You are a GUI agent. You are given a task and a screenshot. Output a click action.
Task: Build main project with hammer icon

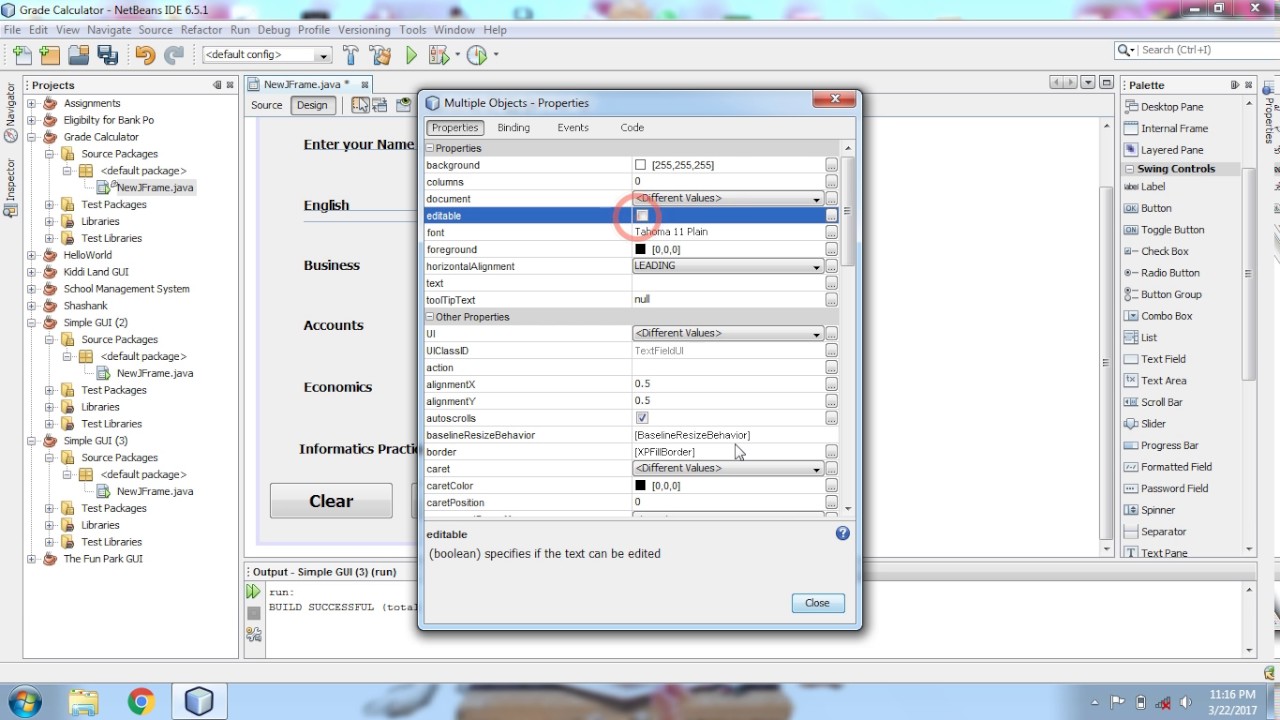click(x=351, y=55)
